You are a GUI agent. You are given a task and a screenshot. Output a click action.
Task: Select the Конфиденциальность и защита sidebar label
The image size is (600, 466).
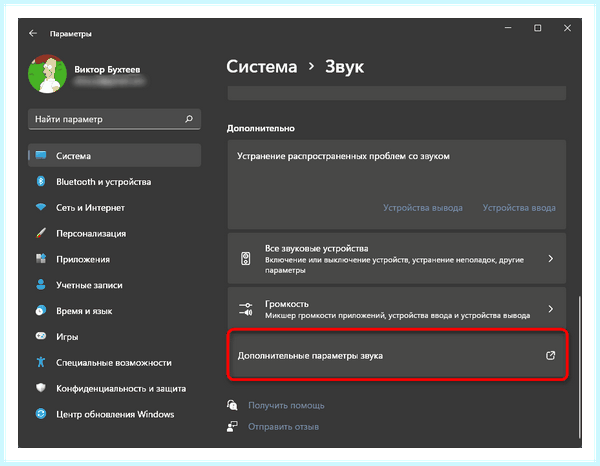tap(121, 389)
